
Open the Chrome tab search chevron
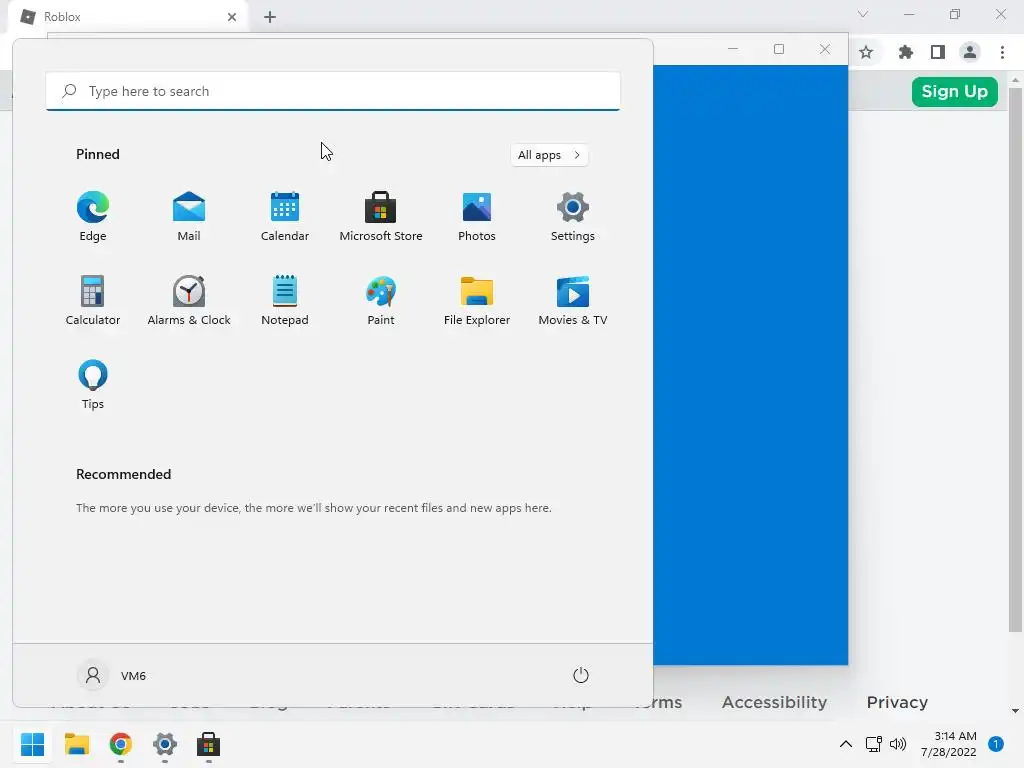(x=863, y=14)
